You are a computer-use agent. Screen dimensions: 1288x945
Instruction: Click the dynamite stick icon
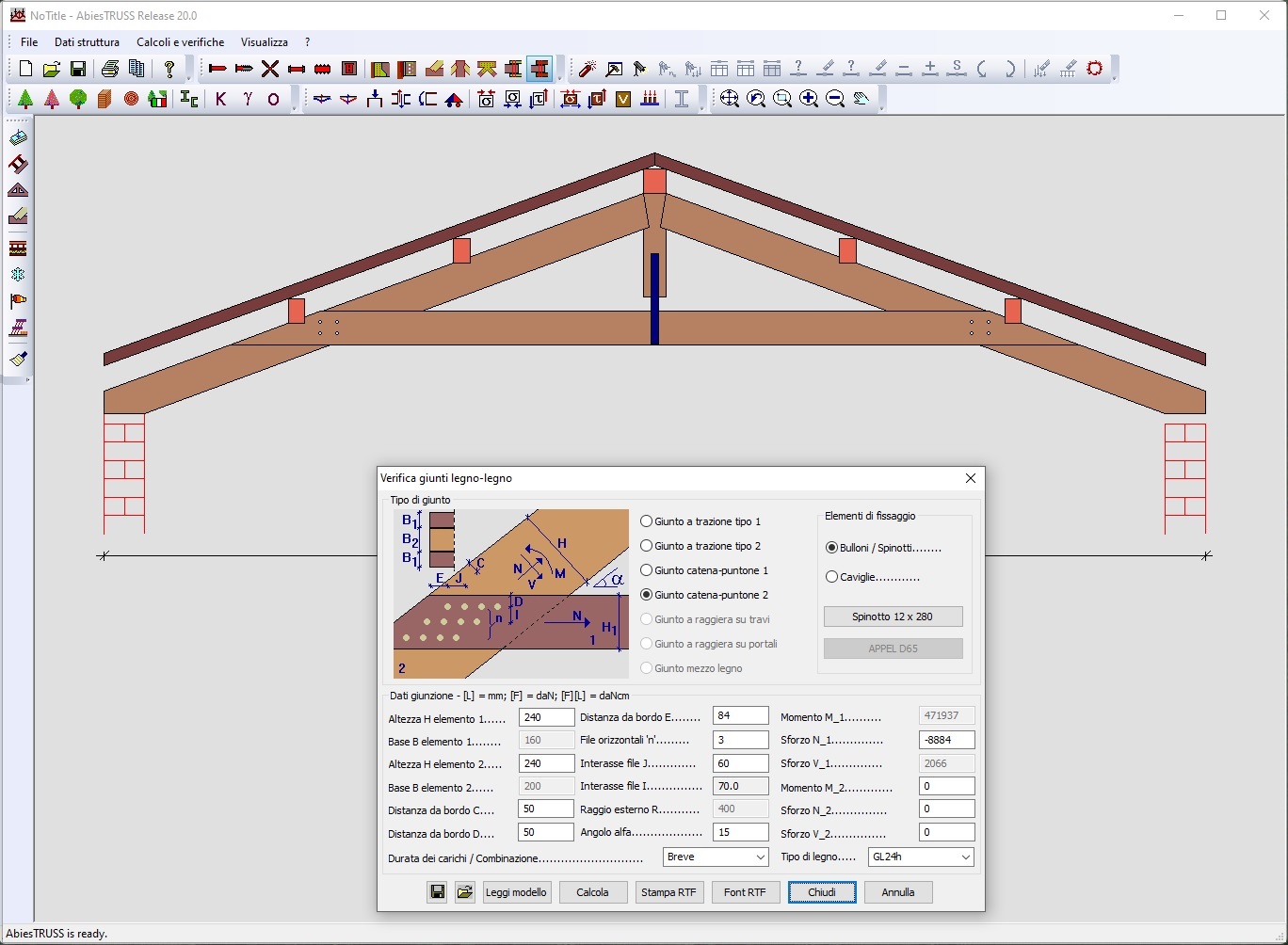(588, 69)
